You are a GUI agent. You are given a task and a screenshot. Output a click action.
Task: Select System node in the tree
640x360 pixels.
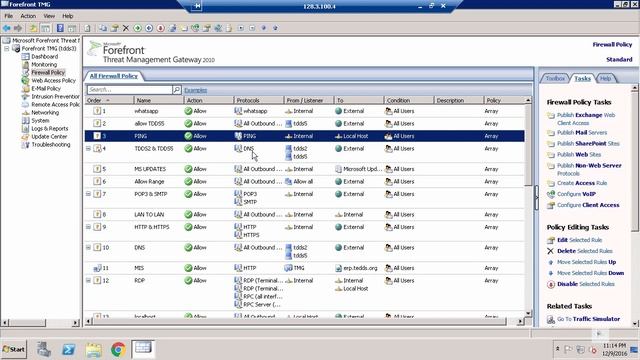[x=40, y=120]
